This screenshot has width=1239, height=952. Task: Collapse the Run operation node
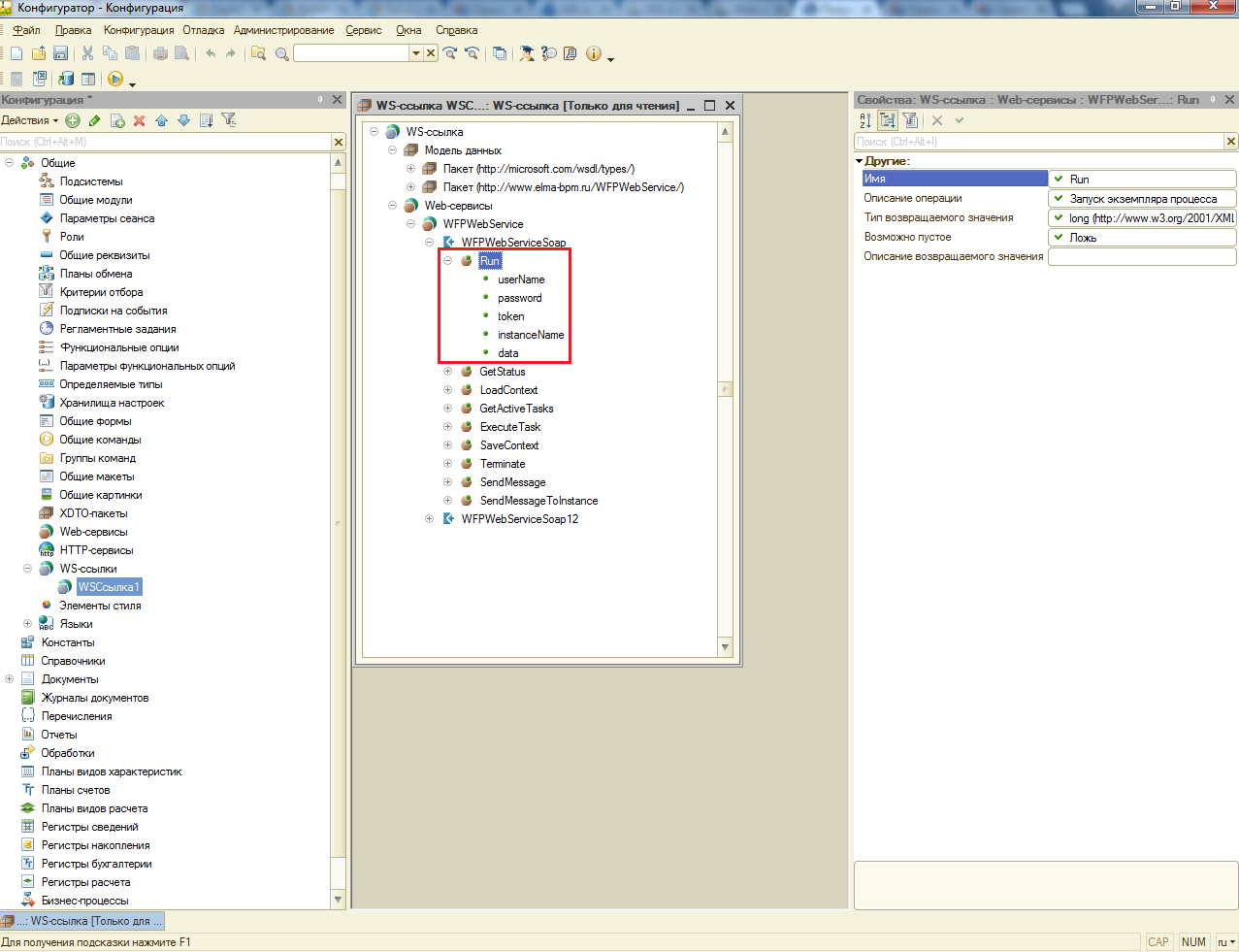[x=448, y=261]
